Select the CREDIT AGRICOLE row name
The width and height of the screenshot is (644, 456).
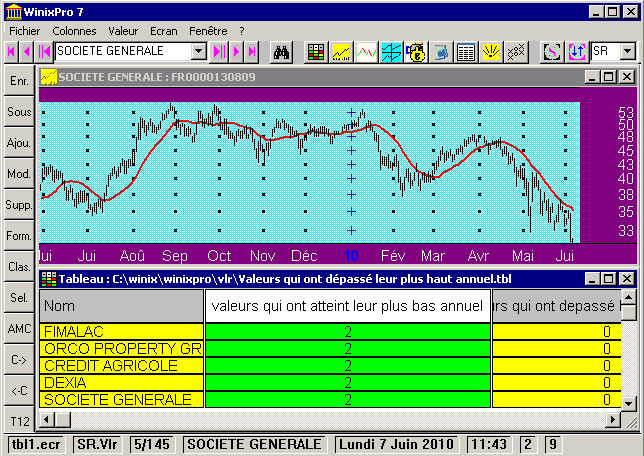(x=122, y=366)
